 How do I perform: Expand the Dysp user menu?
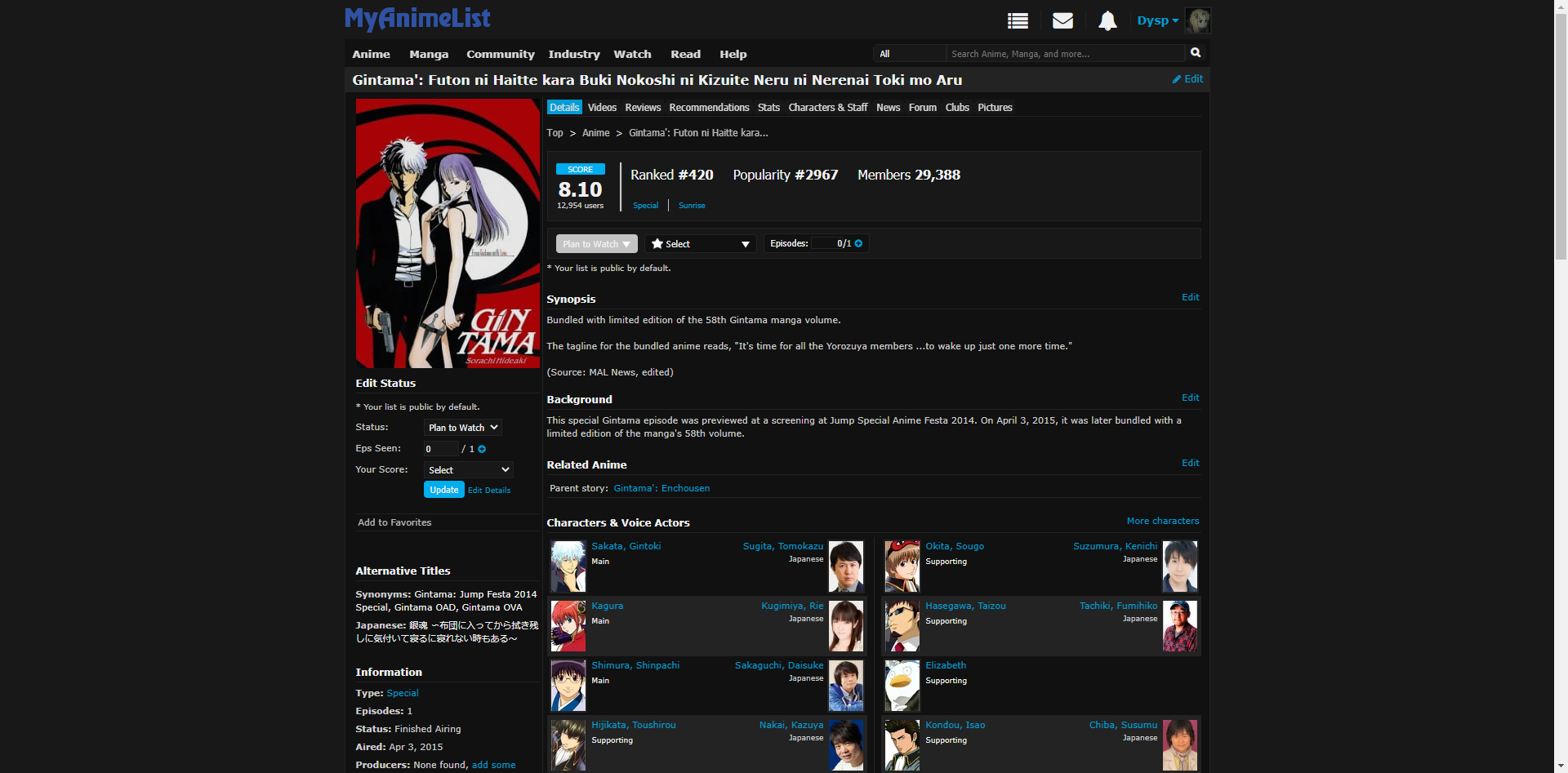click(1157, 21)
